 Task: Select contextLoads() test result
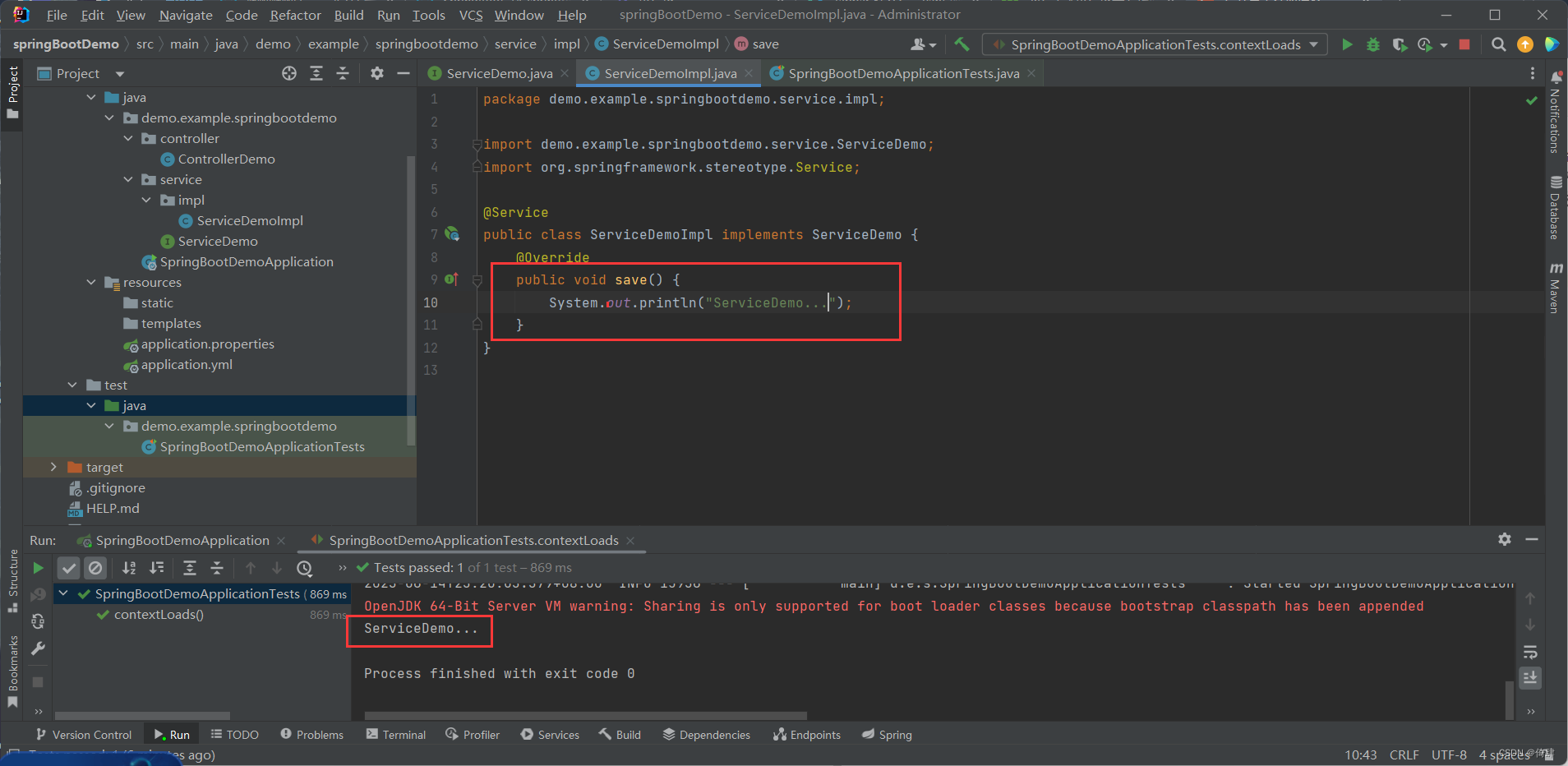coord(159,614)
